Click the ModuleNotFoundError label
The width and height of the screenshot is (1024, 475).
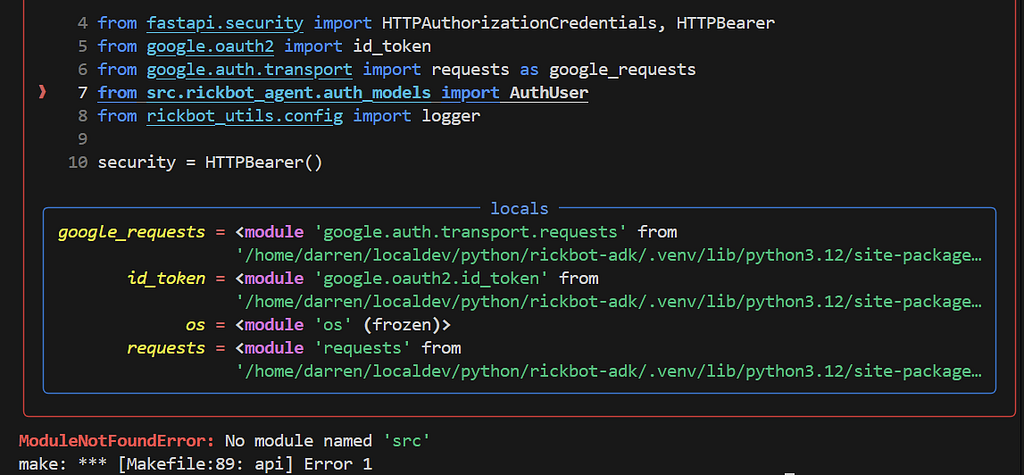pyautogui.click(x=116, y=441)
